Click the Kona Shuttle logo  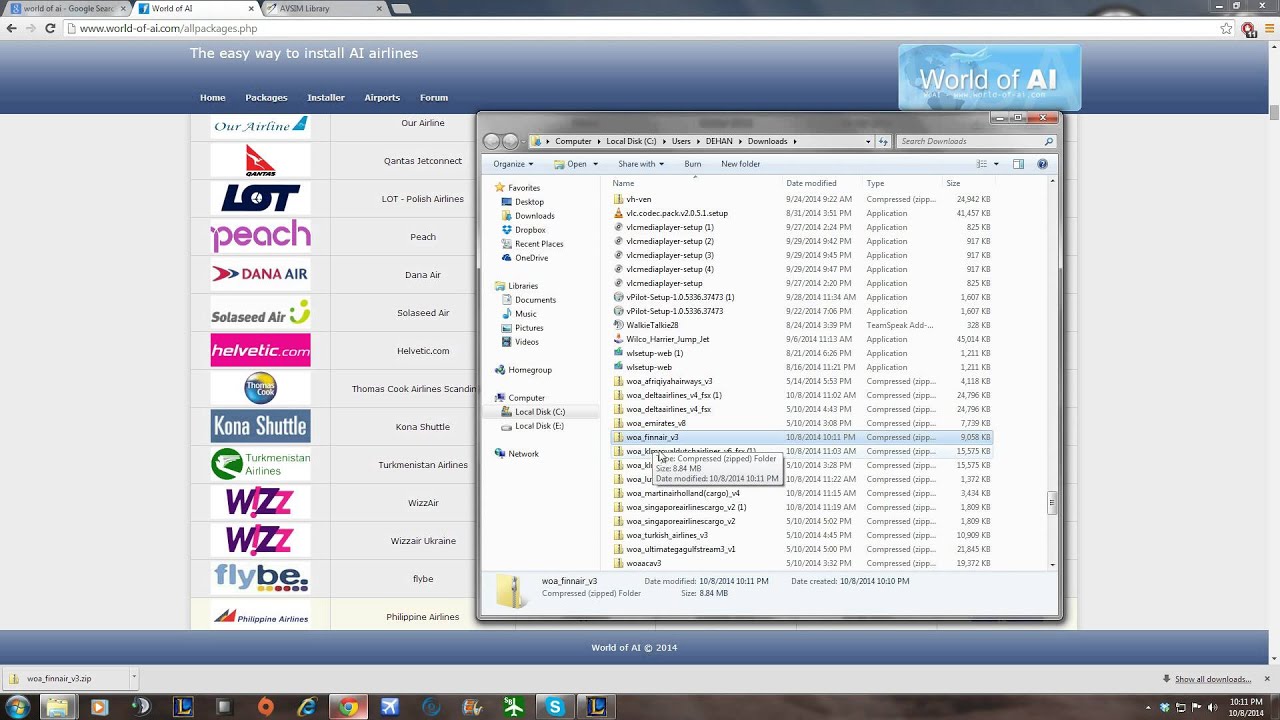(260, 426)
